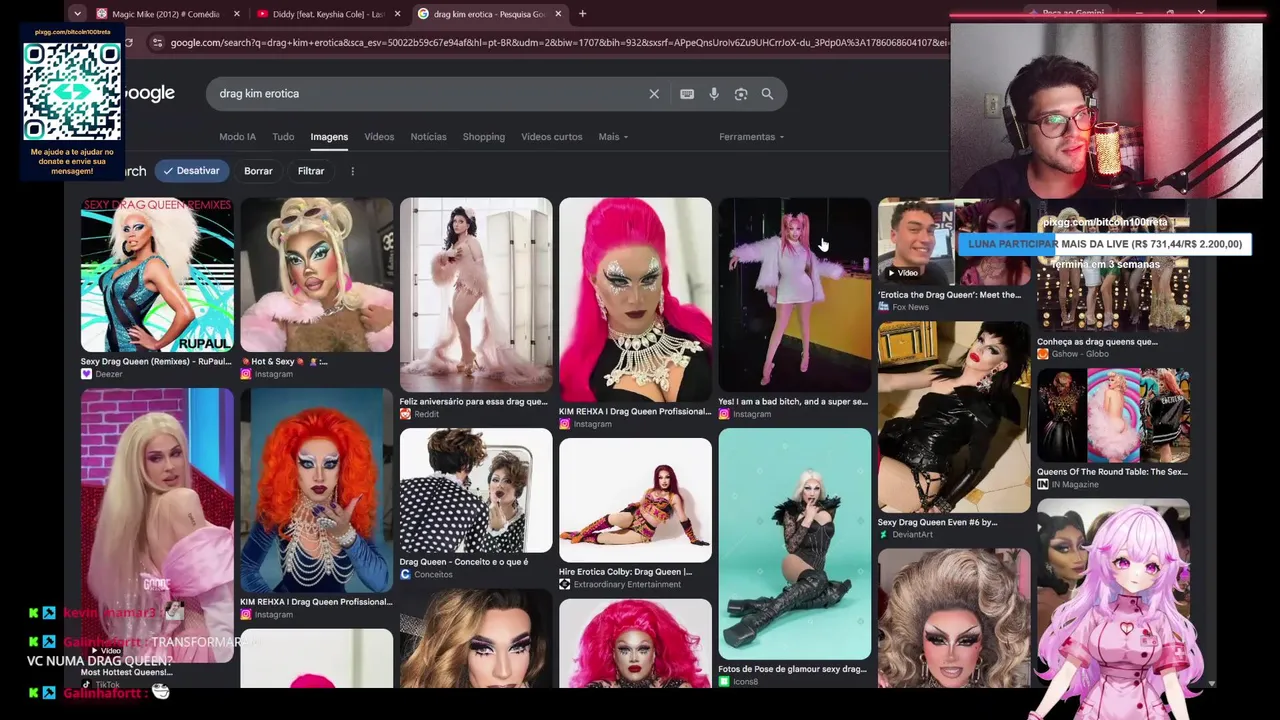Open the RuPaul Sexy Drag Queen Remixes thumbnail
Screen dimensions: 1280x720
click(x=157, y=275)
